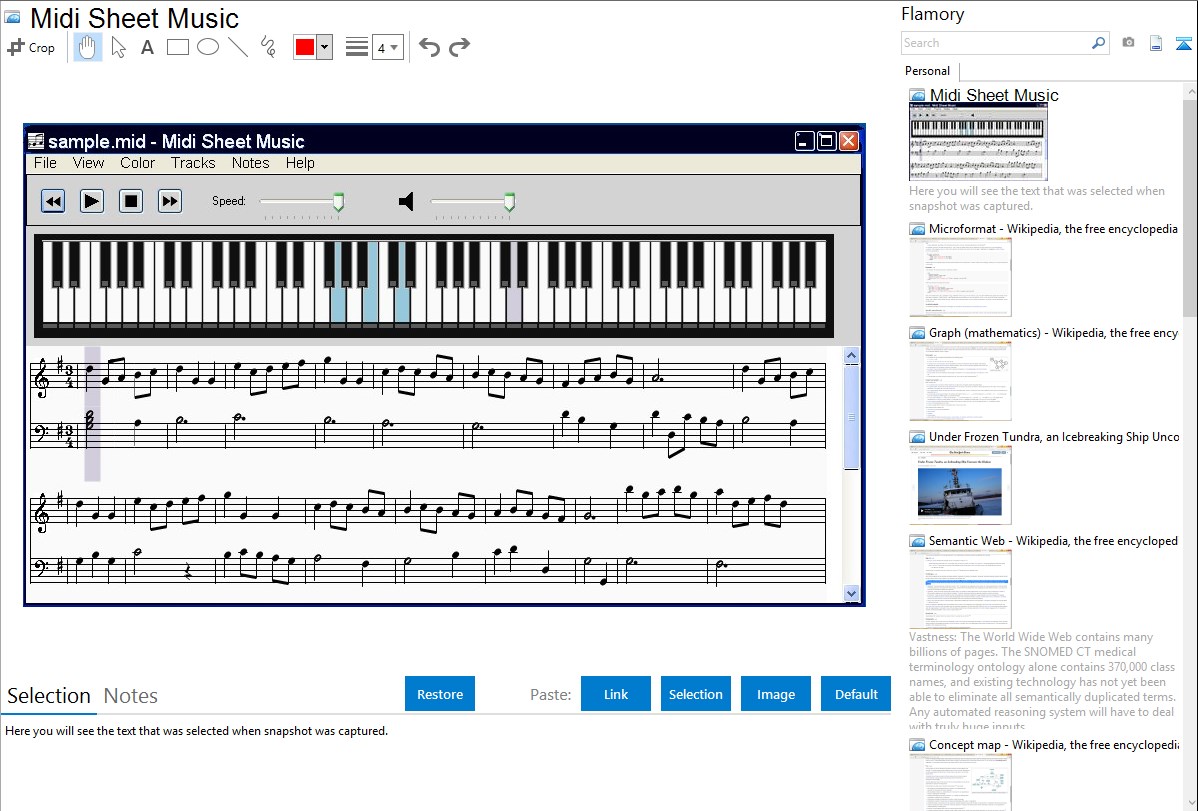Fast forward the MIDI playback
Viewport: 1198px width, 811px height.
pyautogui.click(x=170, y=202)
